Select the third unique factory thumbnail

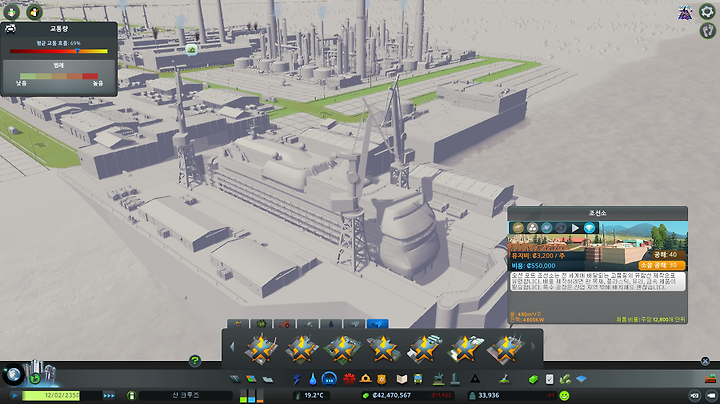342,349
